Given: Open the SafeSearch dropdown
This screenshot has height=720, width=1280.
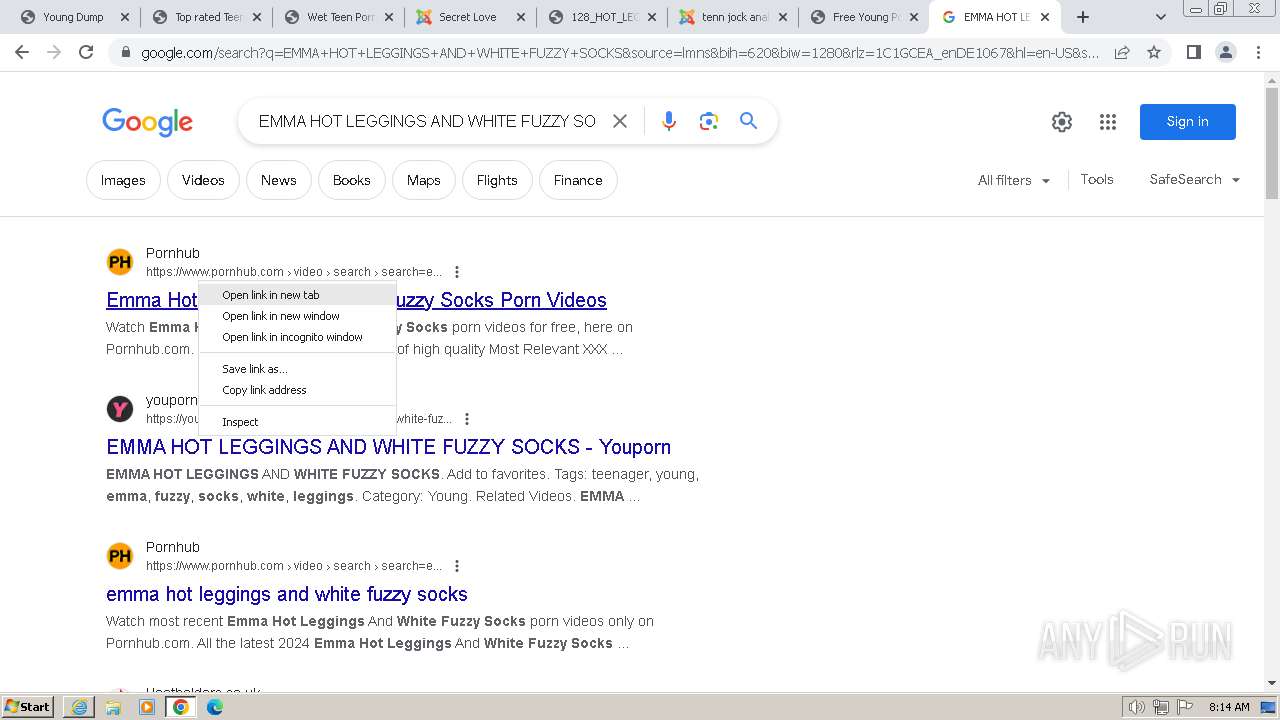Looking at the screenshot, I should click(1195, 180).
